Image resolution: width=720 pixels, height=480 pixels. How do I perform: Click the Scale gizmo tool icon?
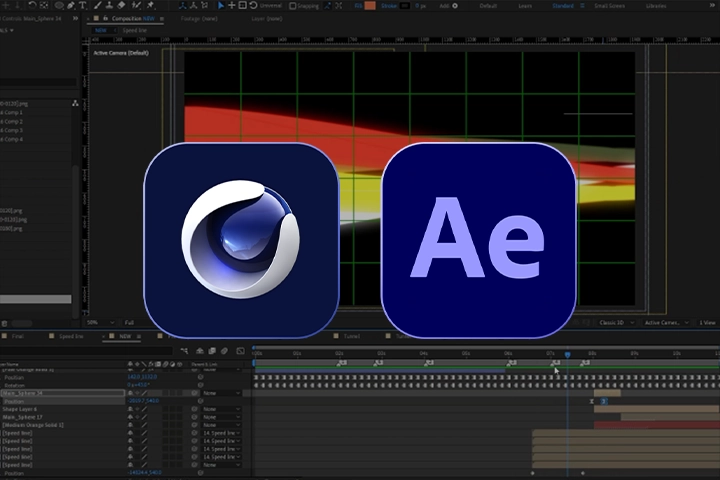pyautogui.click(x=242, y=5)
